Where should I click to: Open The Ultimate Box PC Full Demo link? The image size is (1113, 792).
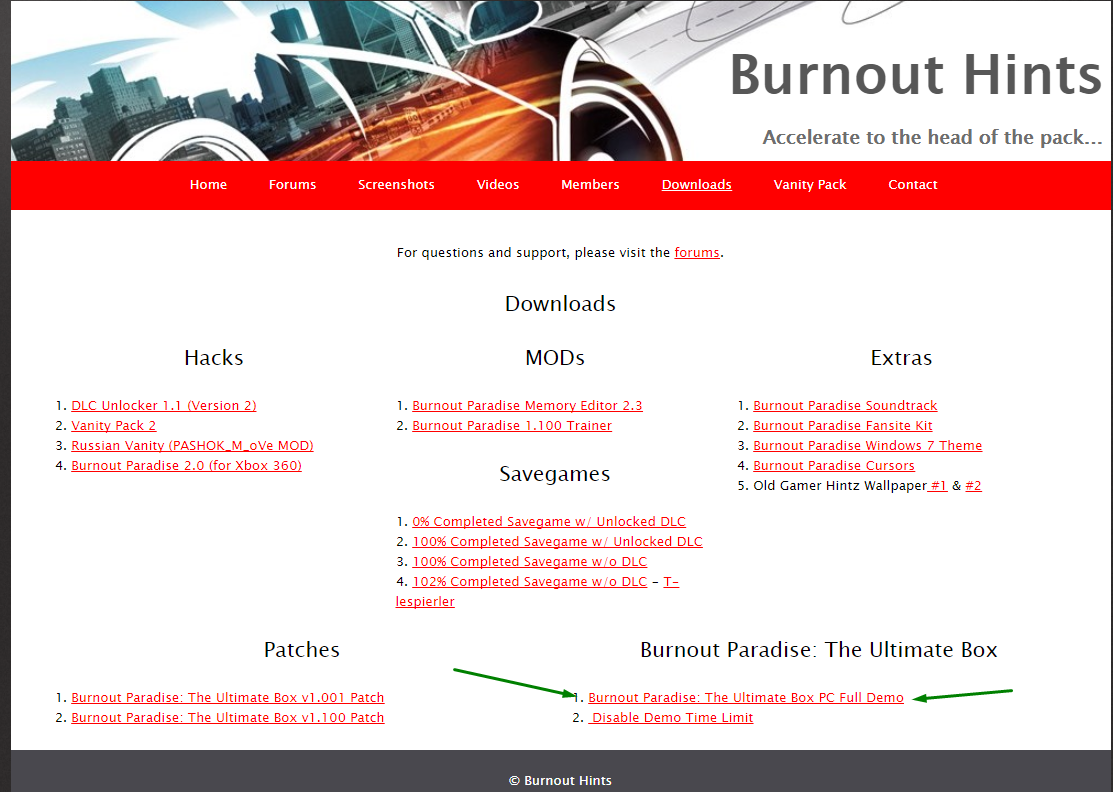[746, 698]
